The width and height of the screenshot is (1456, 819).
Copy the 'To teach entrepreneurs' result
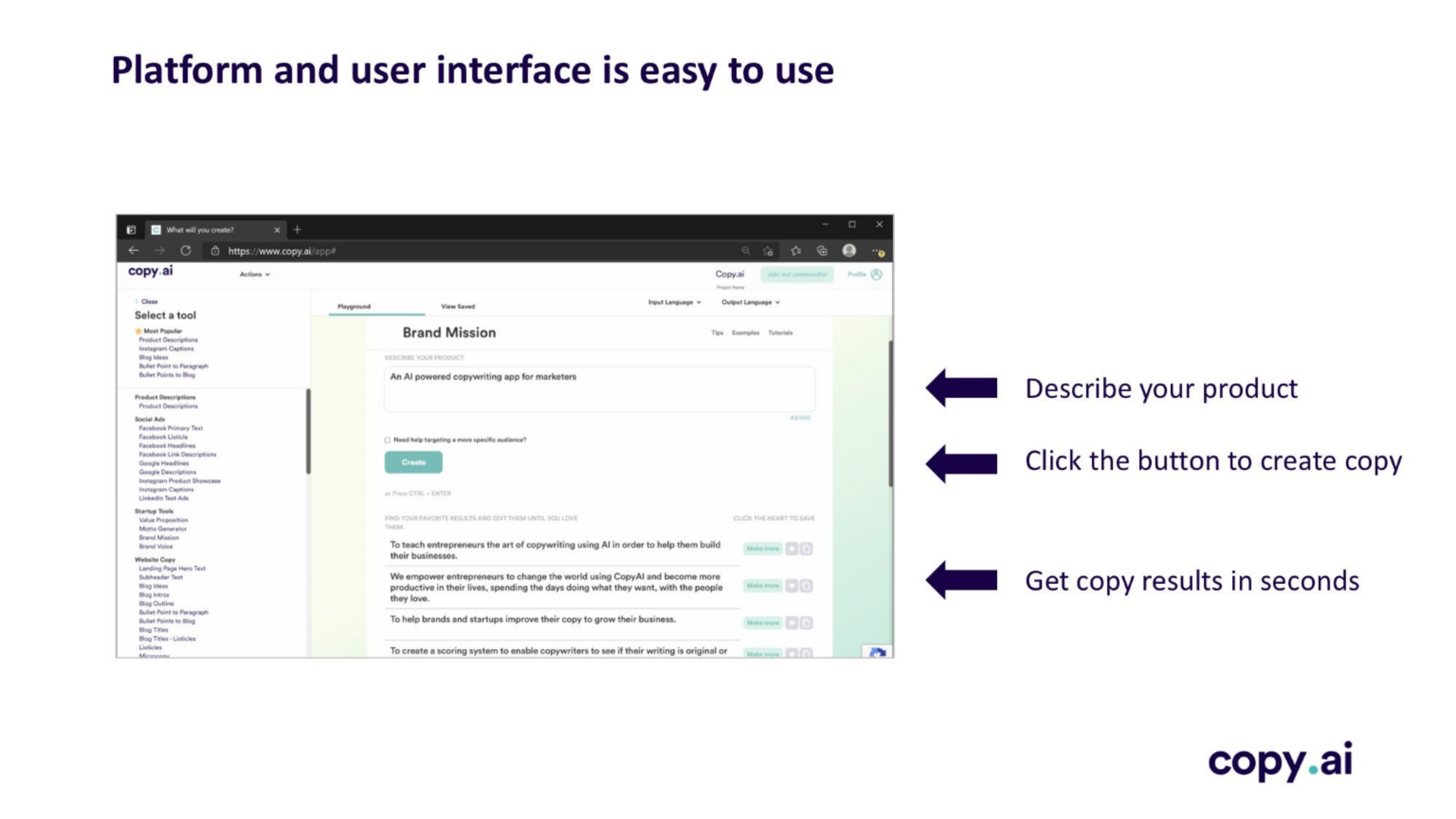point(806,549)
